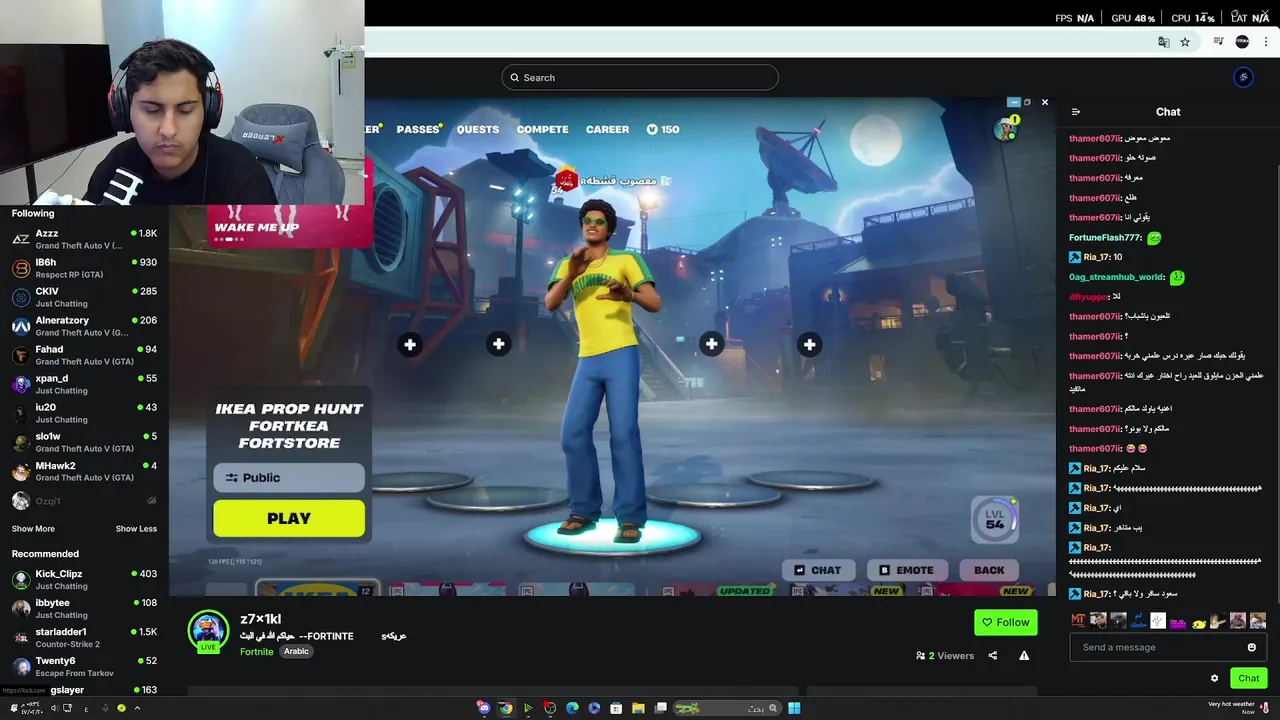
Task: Expand list with Show More
Action: tap(33, 529)
